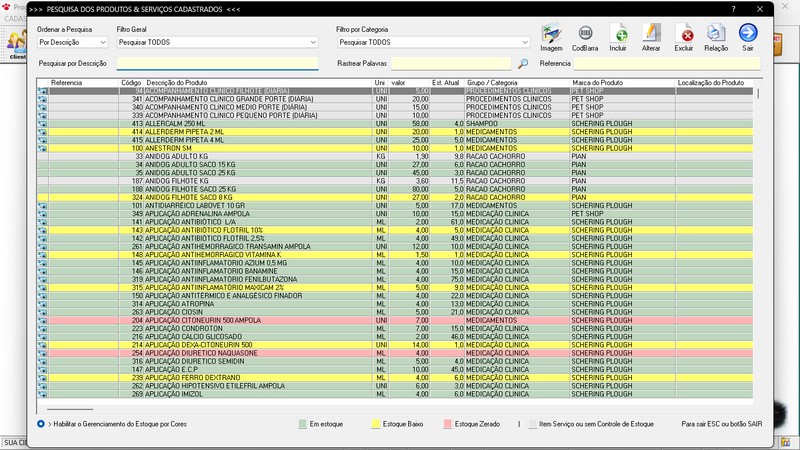Select the ANESTRON 5M product row
800x450 pixels.
[200, 148]
